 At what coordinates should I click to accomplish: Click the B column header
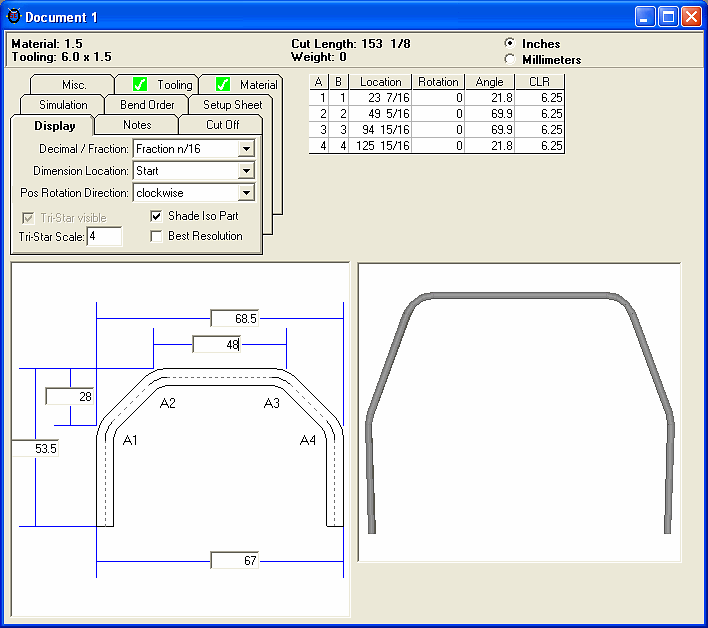coord(339,82)
